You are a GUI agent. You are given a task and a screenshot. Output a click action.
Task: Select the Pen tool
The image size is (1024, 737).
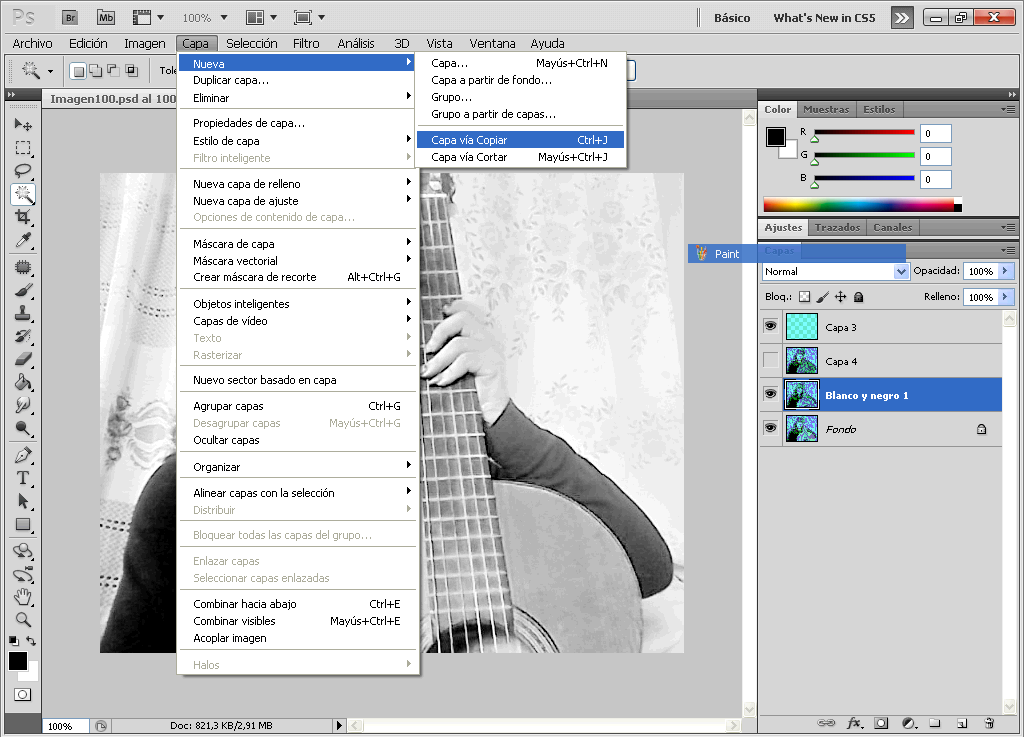(23, 455)
